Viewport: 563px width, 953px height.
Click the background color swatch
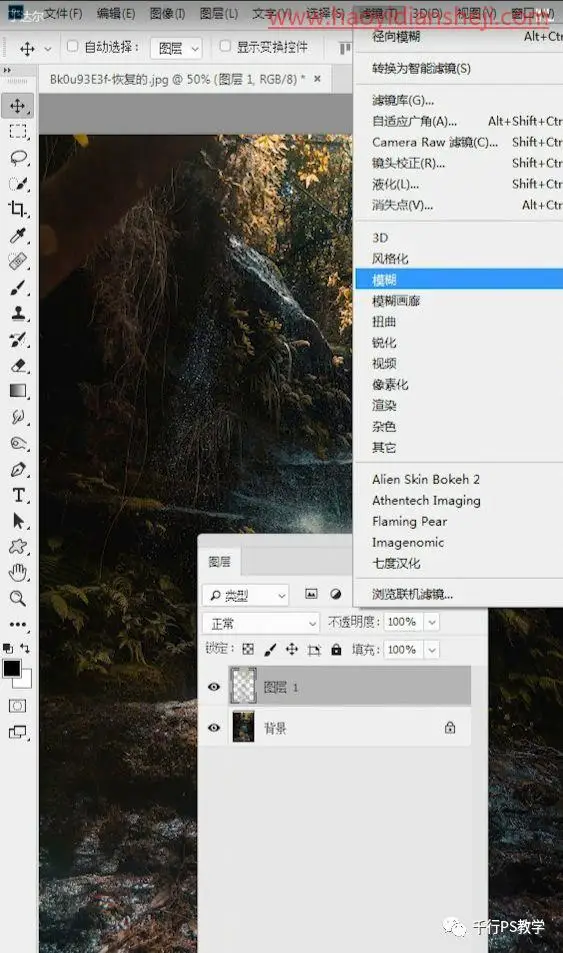[25, 680]
